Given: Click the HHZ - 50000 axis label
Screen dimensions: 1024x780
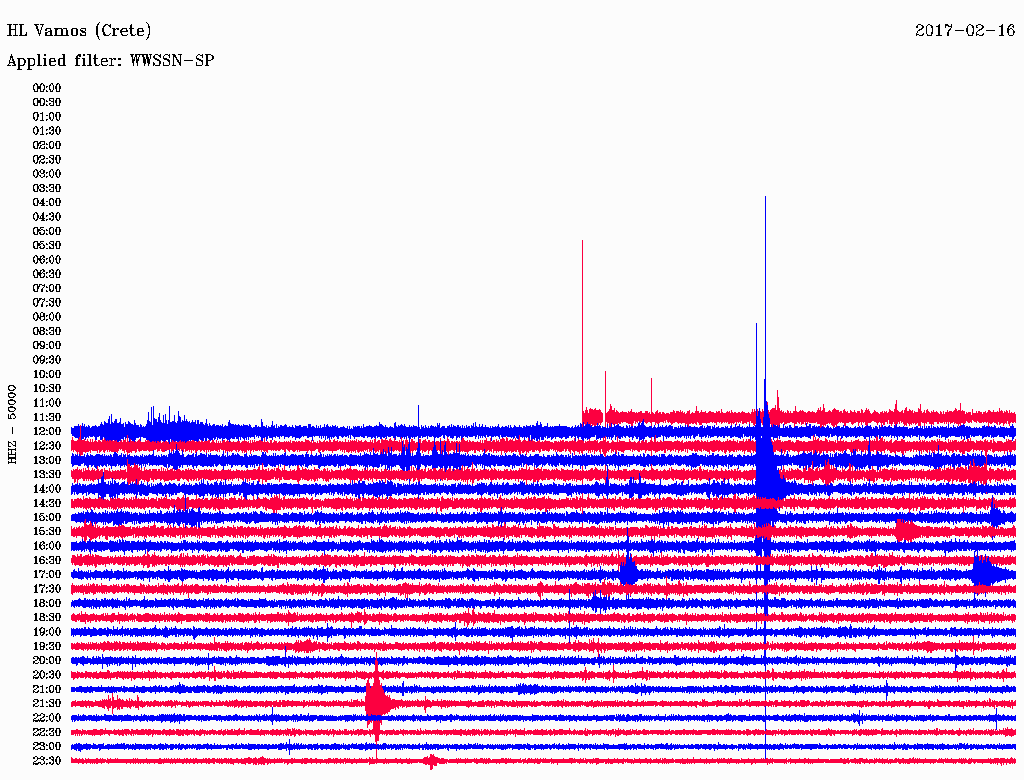Looking at the screenshot, I should [12, 424].
